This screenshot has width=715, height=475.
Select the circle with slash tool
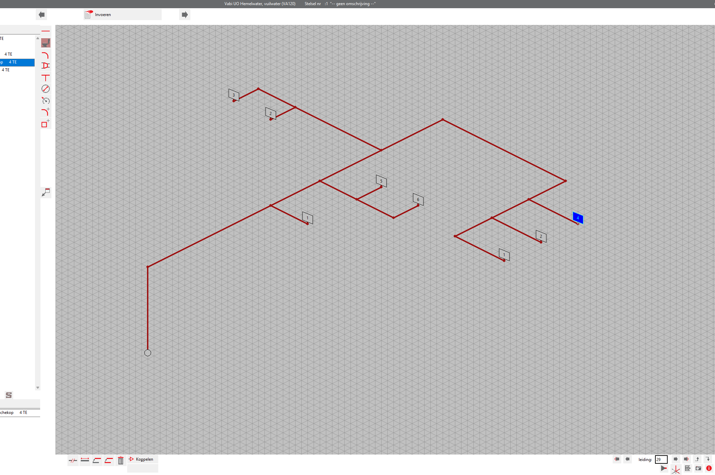tap(45, 89)
